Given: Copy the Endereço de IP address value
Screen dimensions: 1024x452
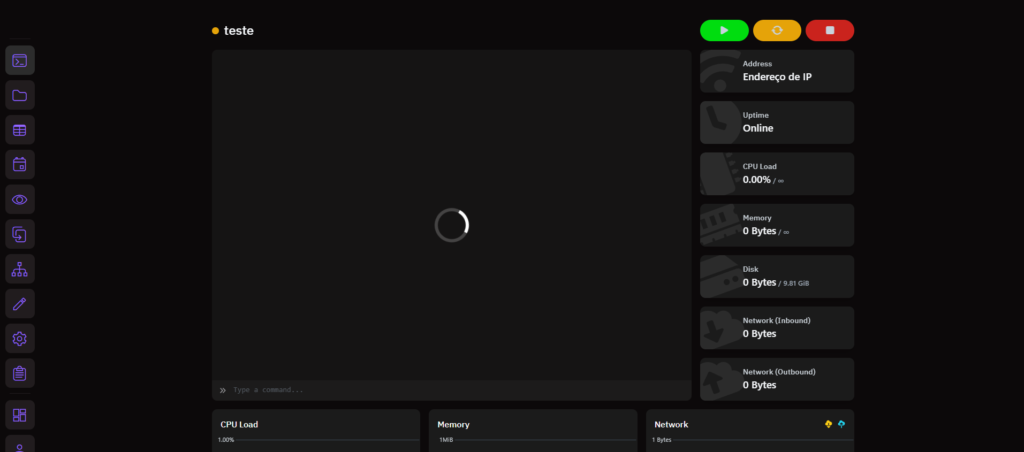Looking at the screenshot, I should point(777,76).
